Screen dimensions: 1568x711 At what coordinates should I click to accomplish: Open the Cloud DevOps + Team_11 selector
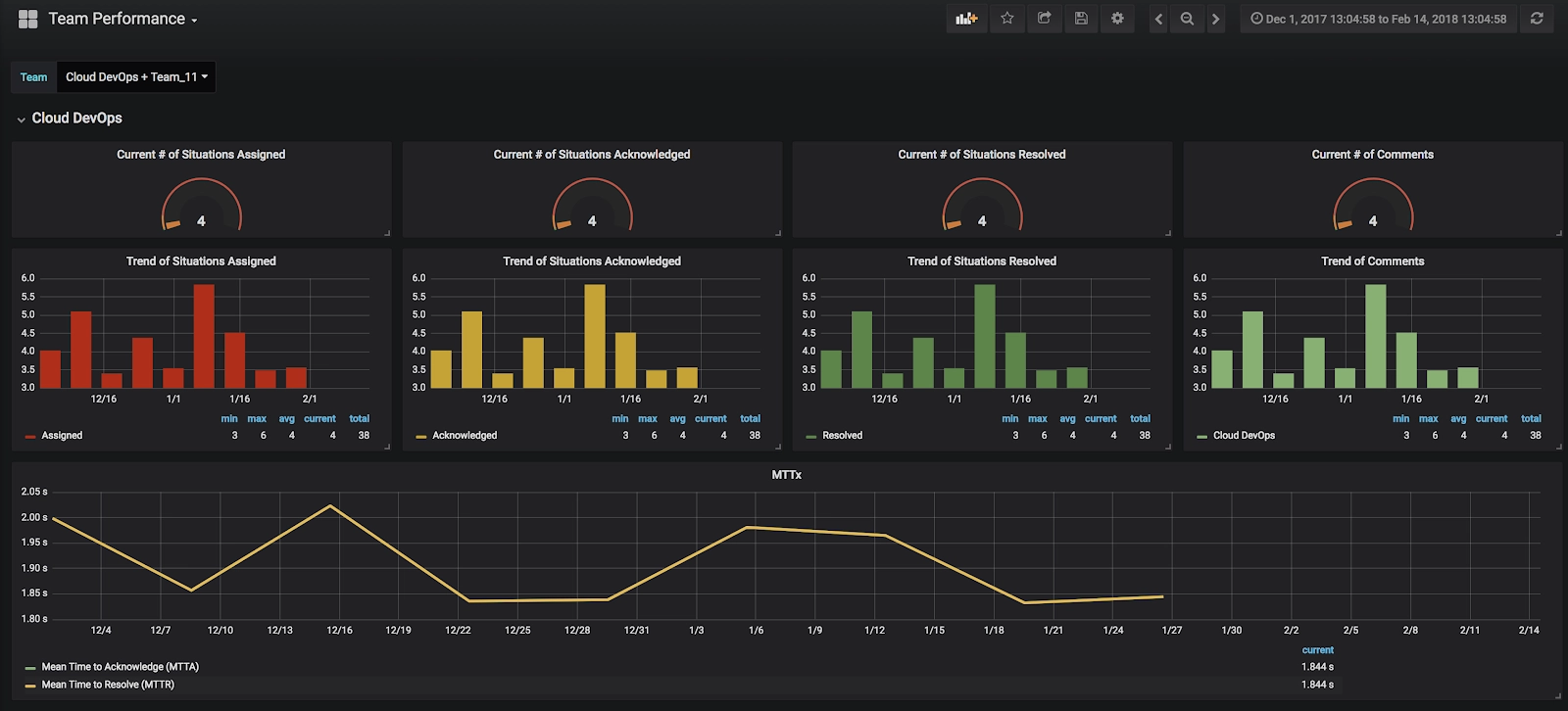pos(136,77)
